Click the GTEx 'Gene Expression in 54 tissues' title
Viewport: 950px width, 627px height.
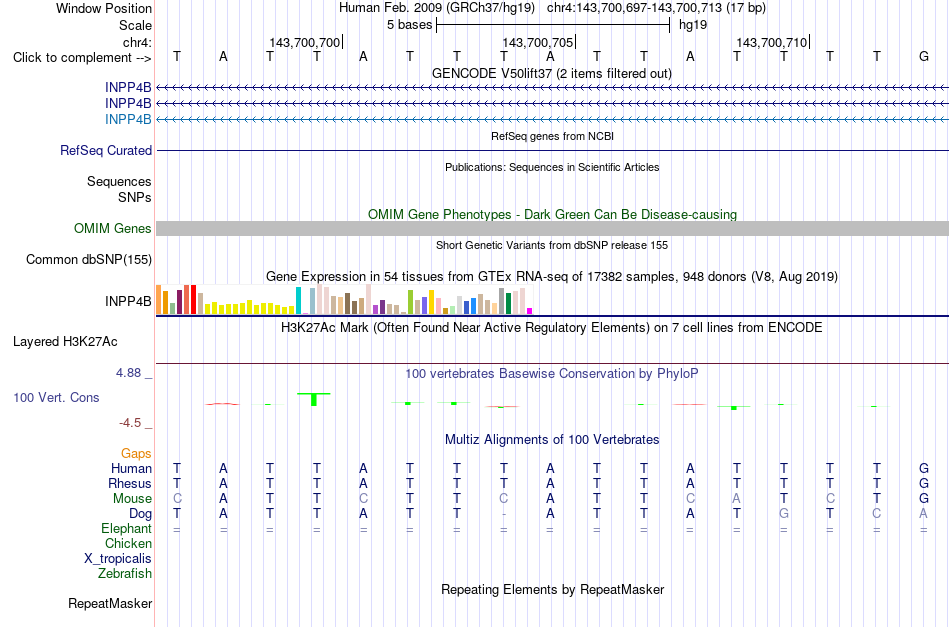(552, 277)
